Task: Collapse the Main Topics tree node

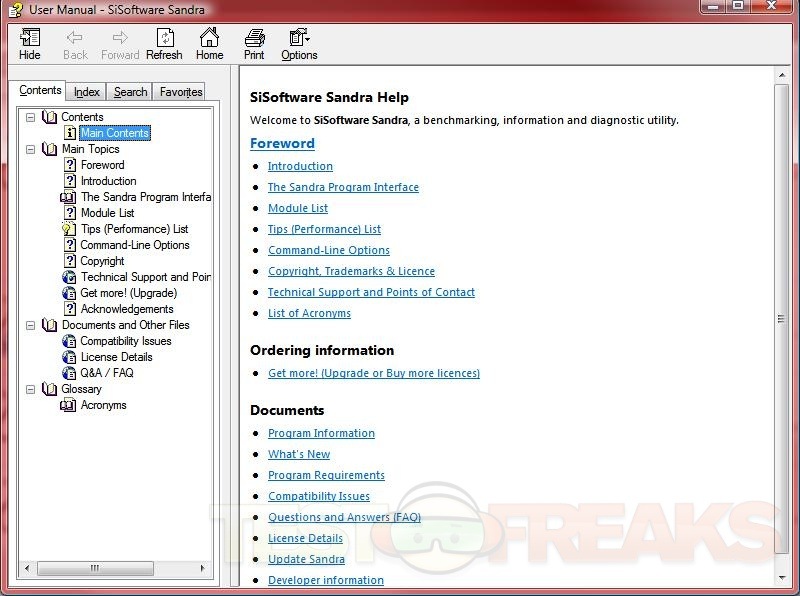Action: point(31,149)
